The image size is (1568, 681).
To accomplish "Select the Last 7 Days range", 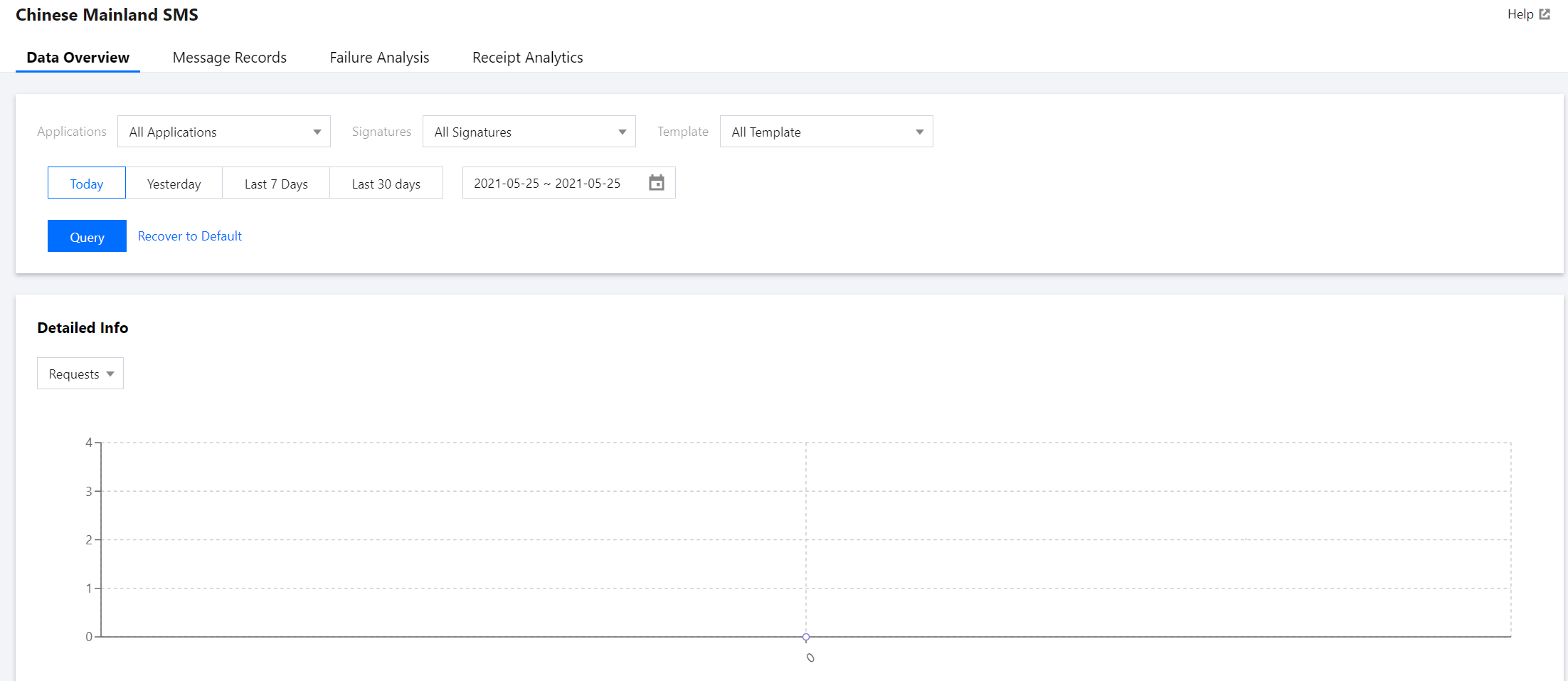I will [276, 184].
